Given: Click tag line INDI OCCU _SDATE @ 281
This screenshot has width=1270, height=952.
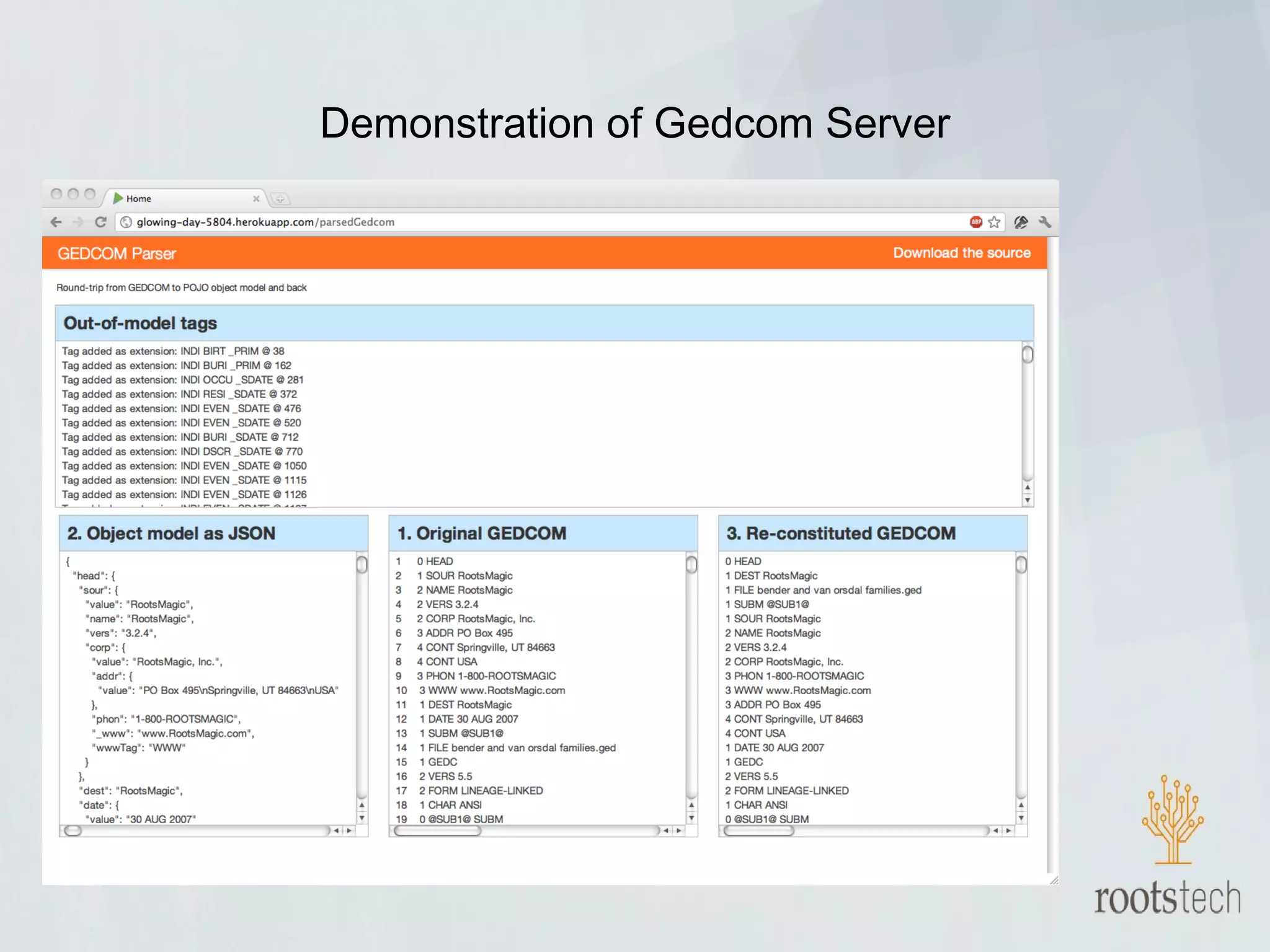Looking at the screenshot, I should click(x=182, y=379).
